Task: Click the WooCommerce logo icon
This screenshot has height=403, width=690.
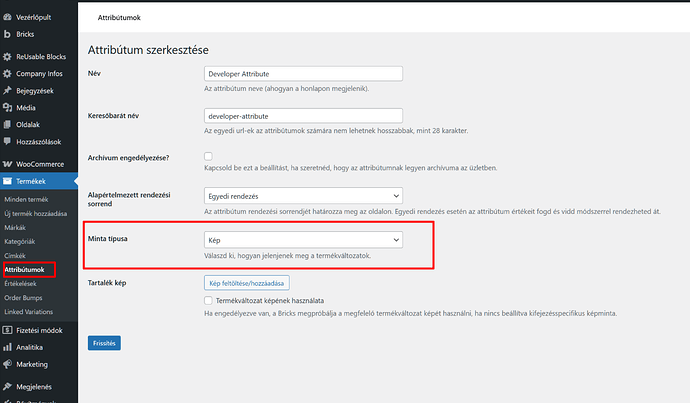Action: pos(7,164)
